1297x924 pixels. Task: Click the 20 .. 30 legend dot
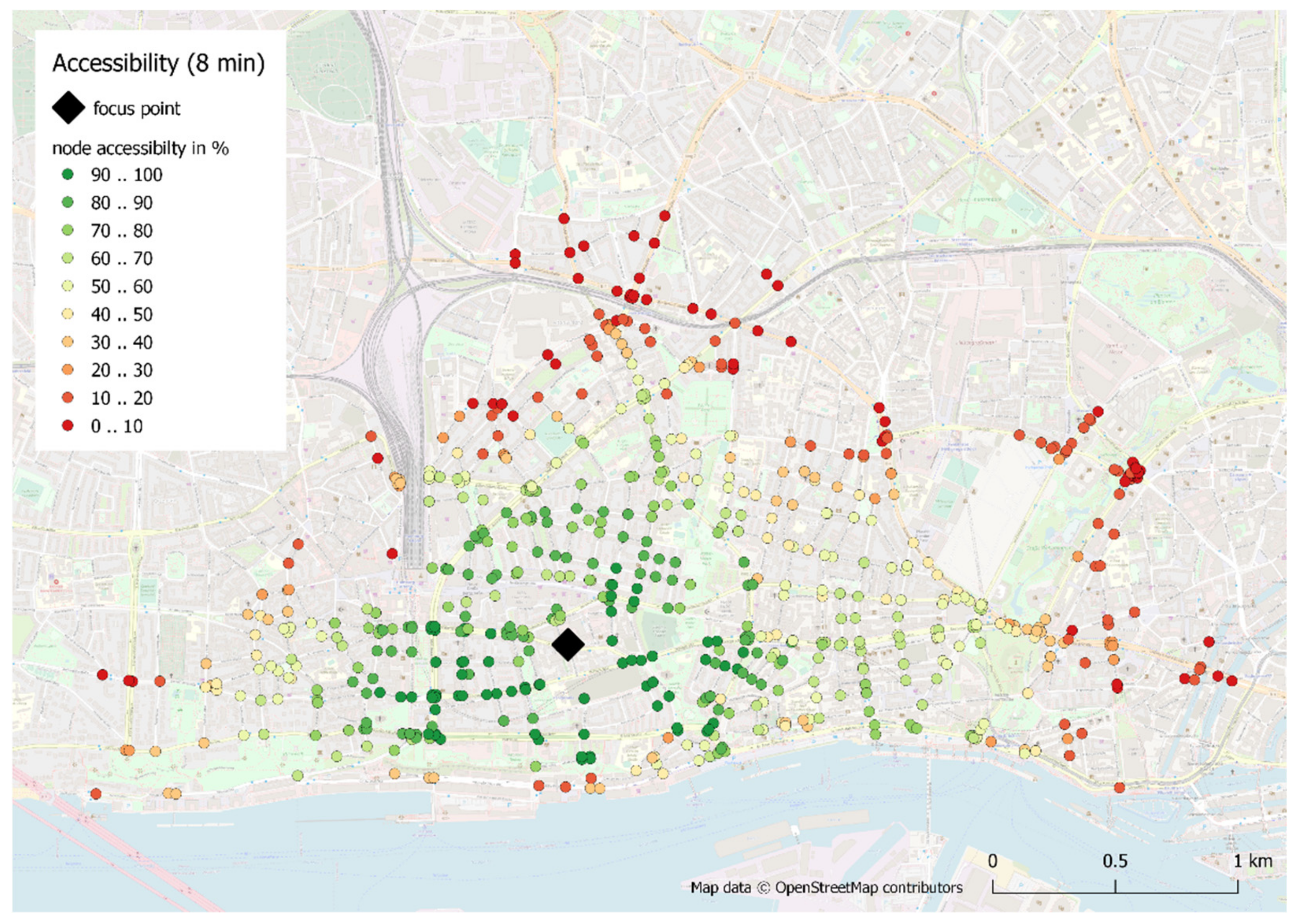point(68,370)
